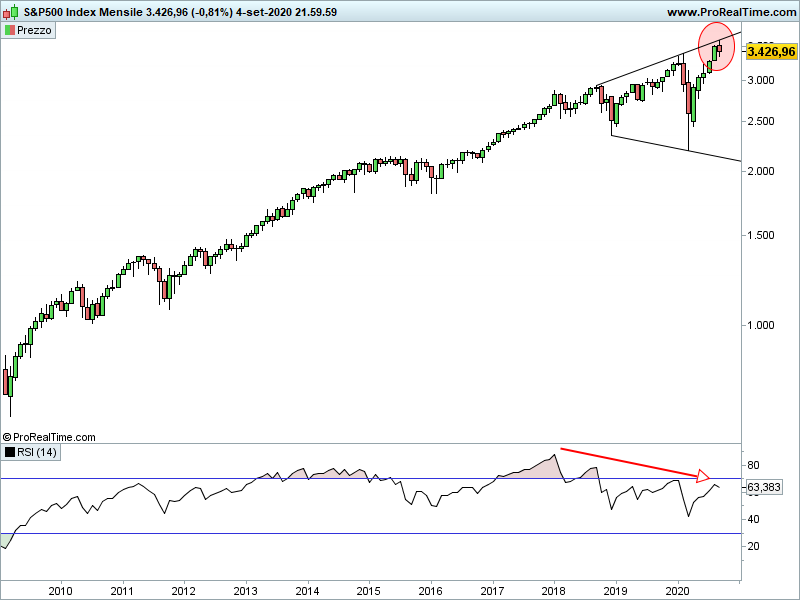800x600 pixels.
Task: Click the yellow 3.426,96 price tag
Action: point(771,52)
